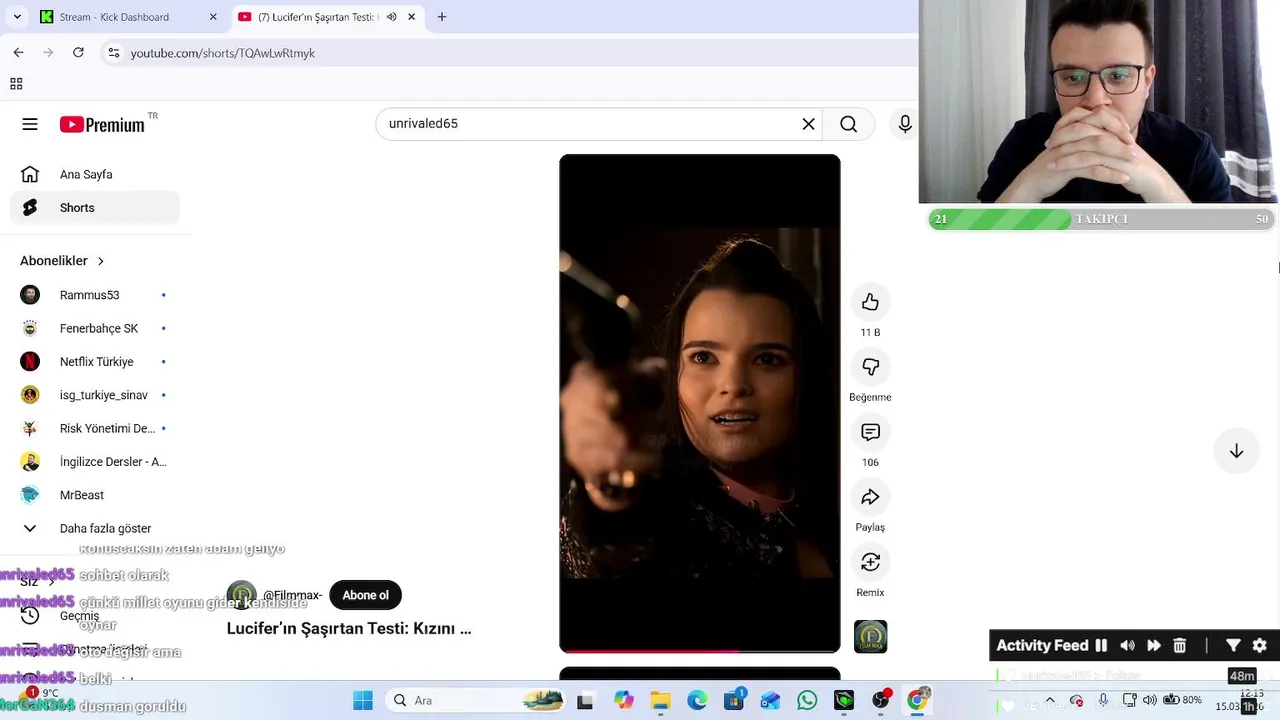Click the TAKIPCI follower goal bar
Screen dimensions: 1280x720
click(1101, 219)
